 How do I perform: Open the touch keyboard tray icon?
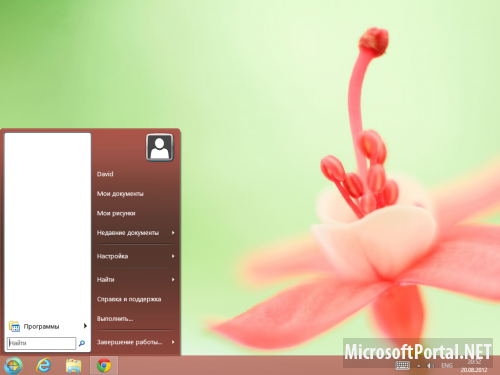point(402,366)
